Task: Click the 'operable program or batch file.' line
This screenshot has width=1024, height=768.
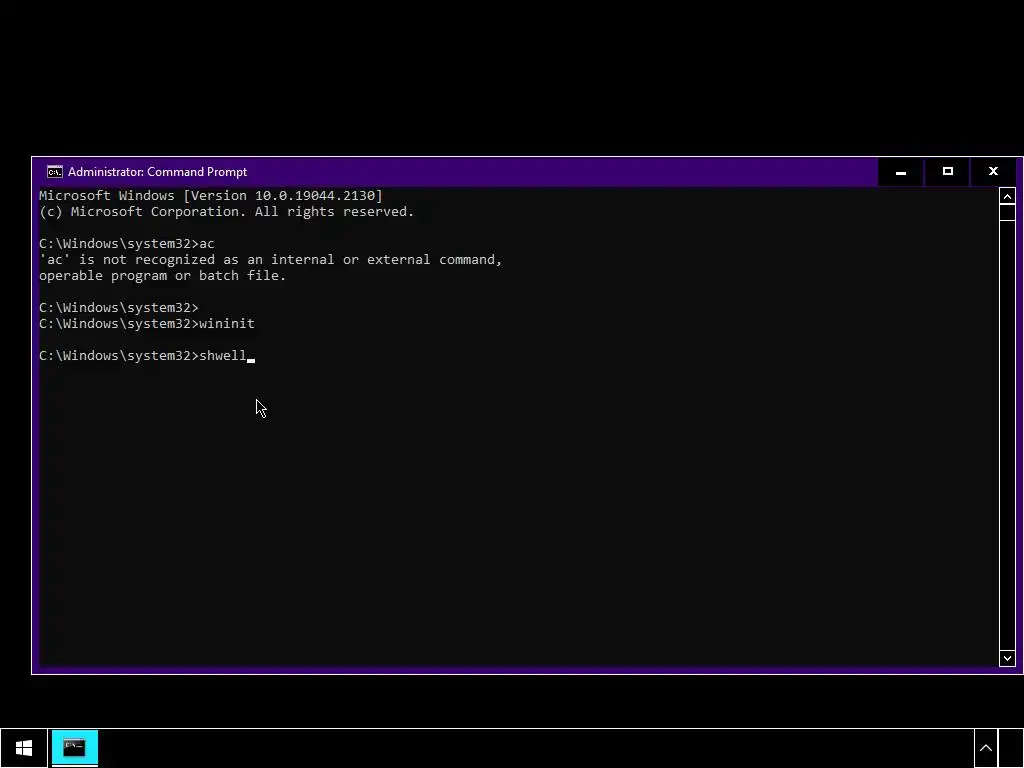Action: (163, 276)
